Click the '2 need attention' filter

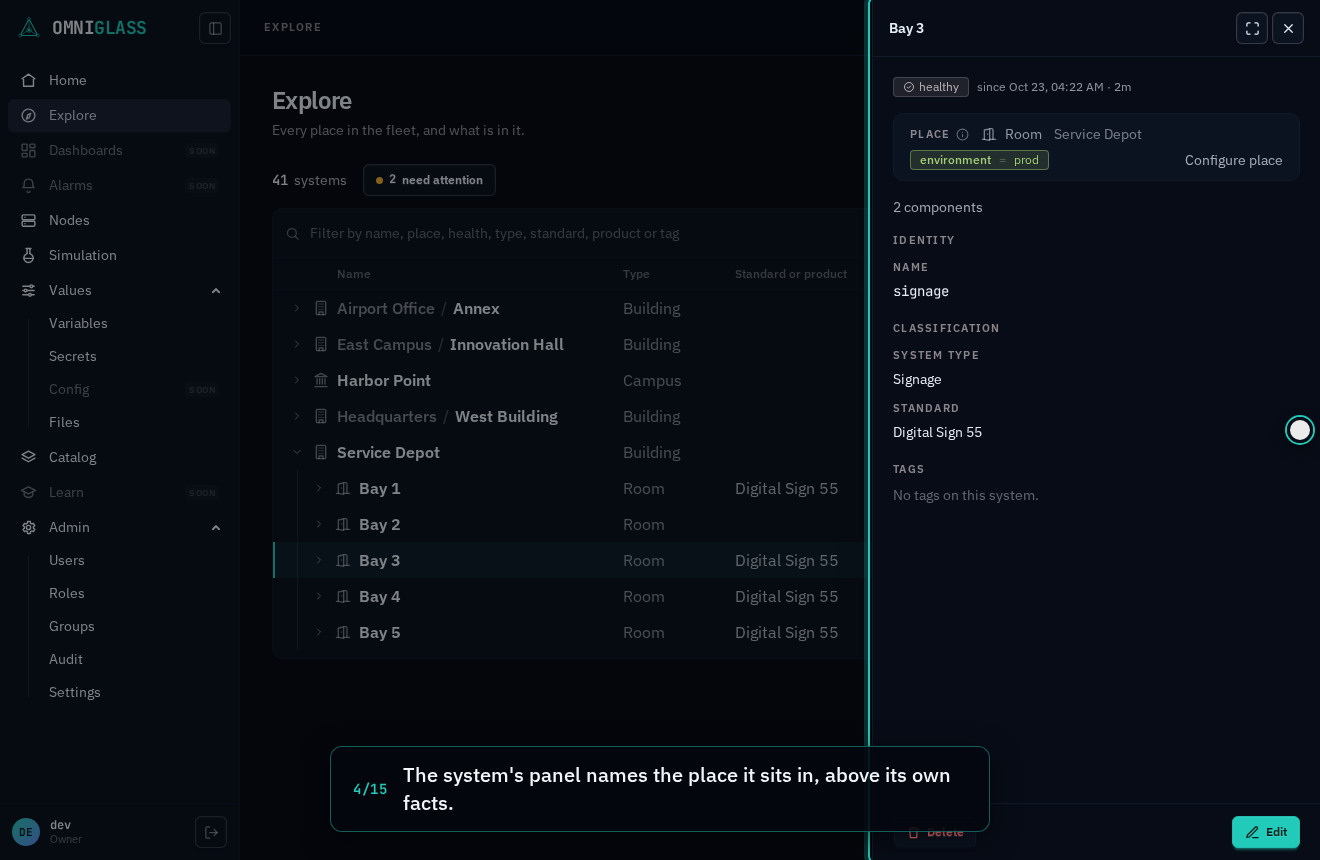[x=429, y=180]
